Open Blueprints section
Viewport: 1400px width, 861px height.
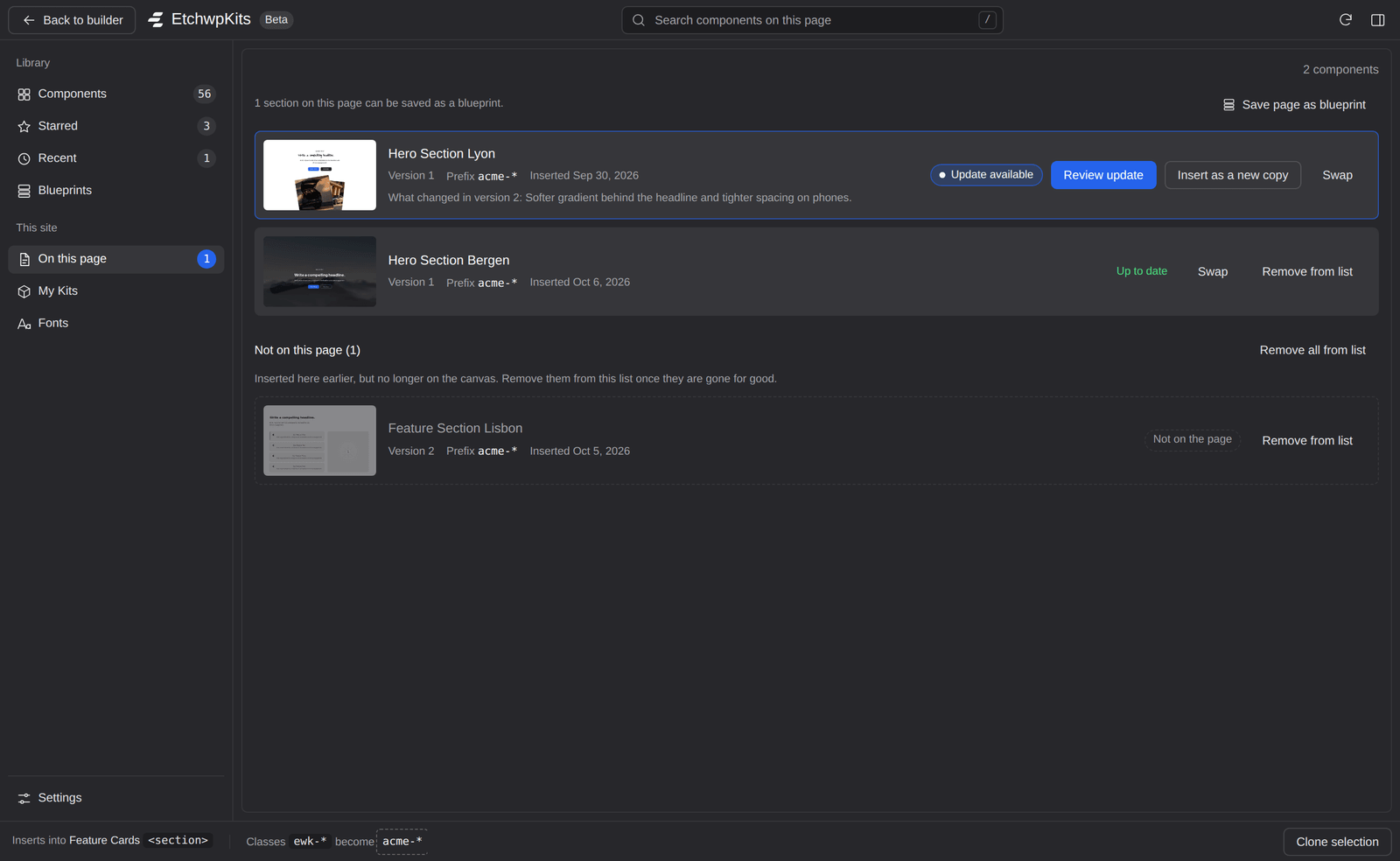(x=116, y=191)
